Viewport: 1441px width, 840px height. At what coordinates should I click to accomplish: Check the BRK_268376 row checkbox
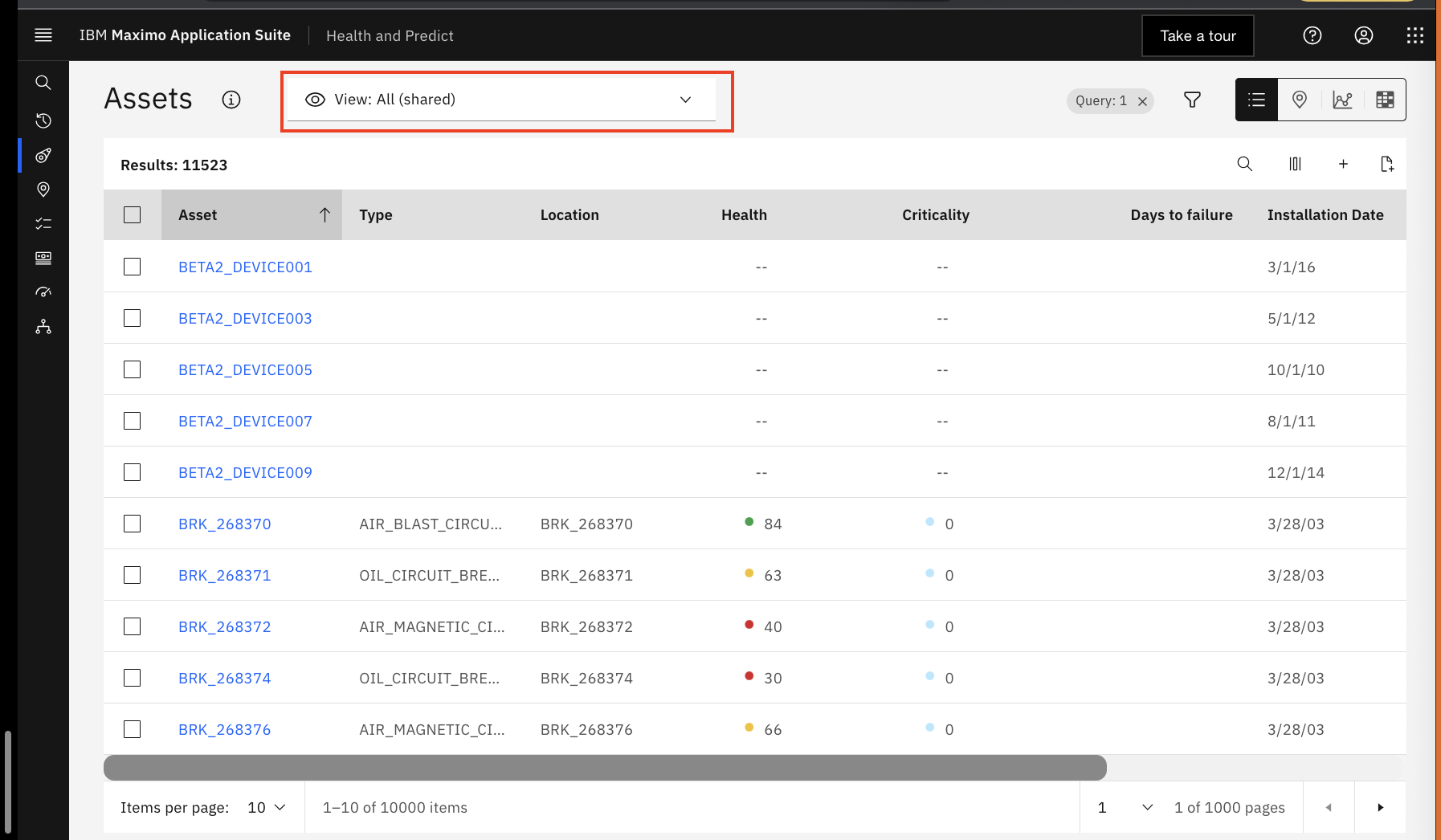133,729
